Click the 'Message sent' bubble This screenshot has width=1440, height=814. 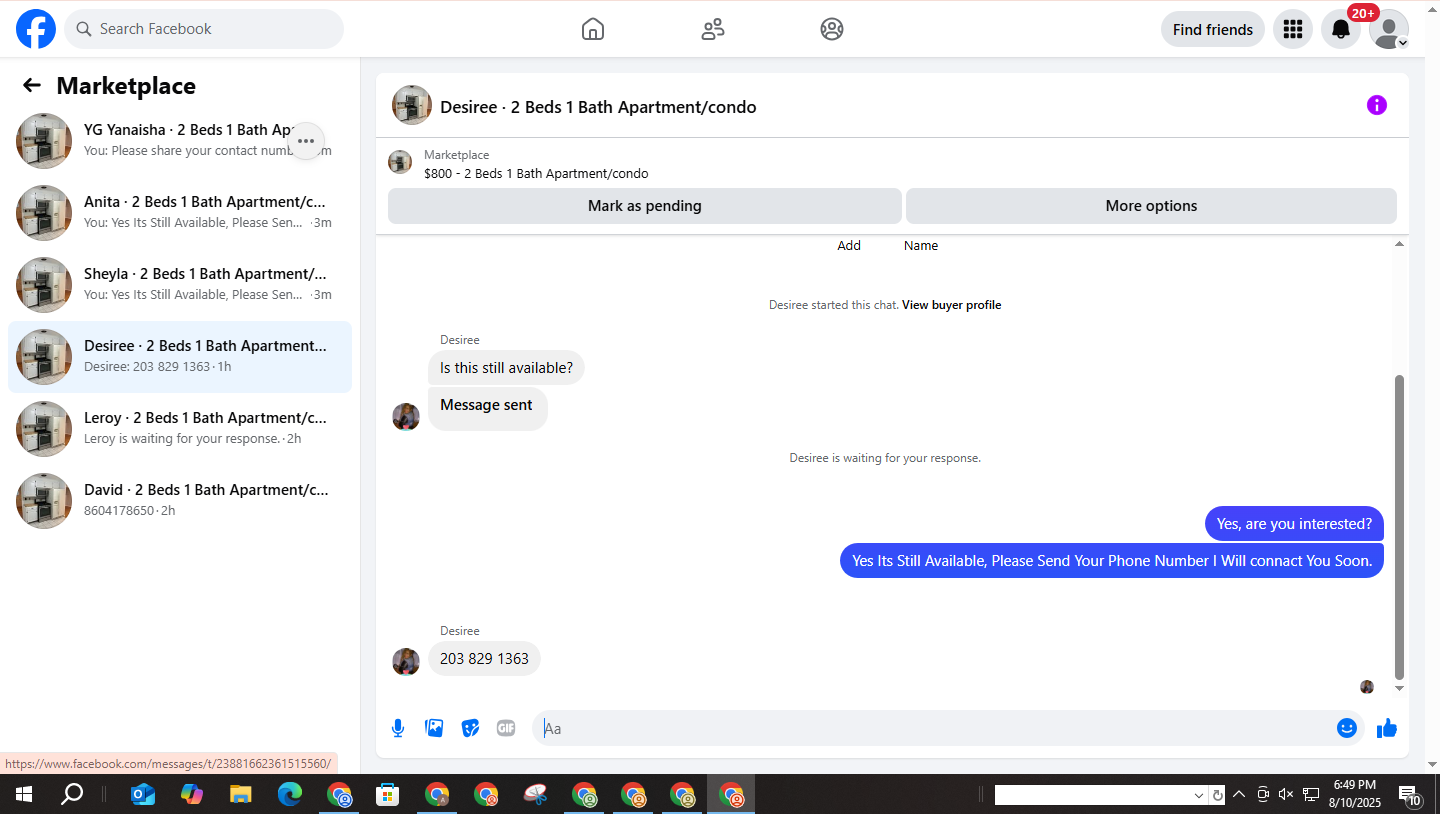pyautogui.click(x=487, y=408)
